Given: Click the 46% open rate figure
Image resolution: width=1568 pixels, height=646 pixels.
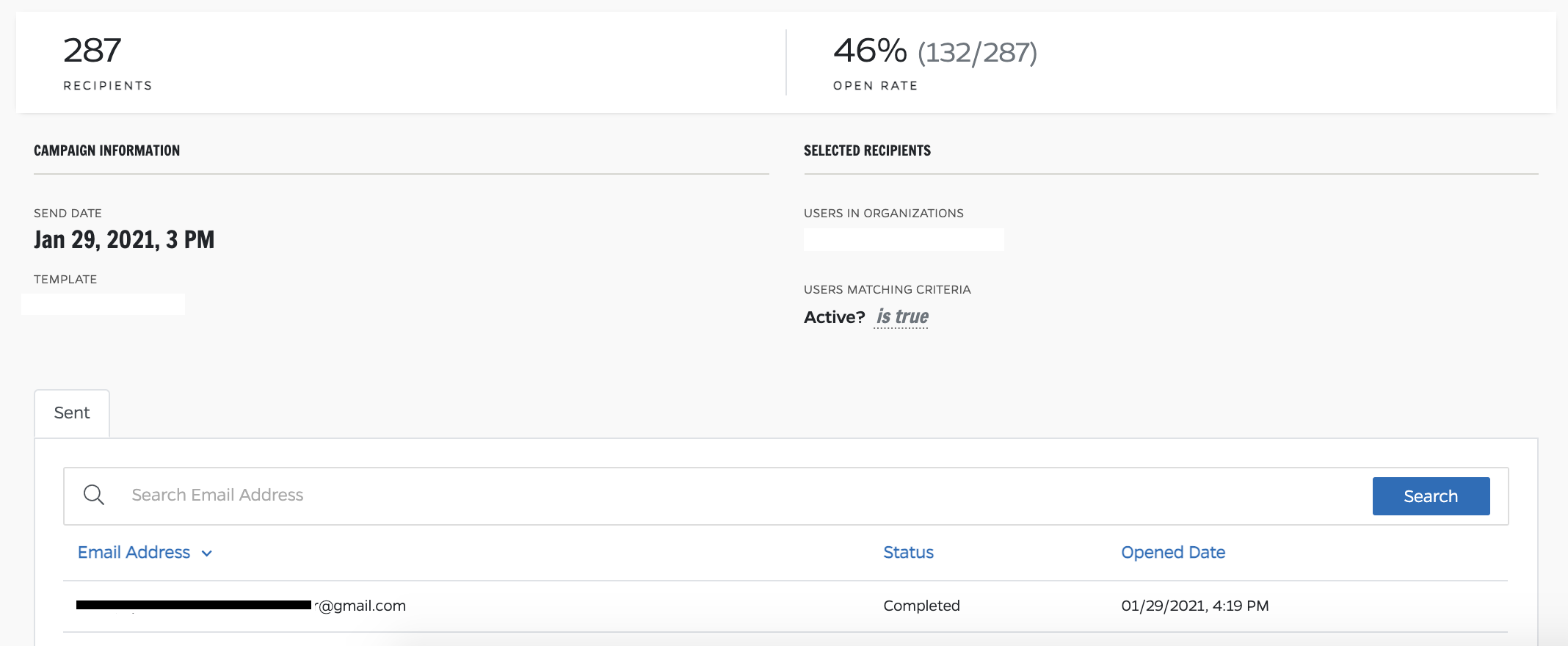Looking at the screenshot, I should tap(870, 51).
